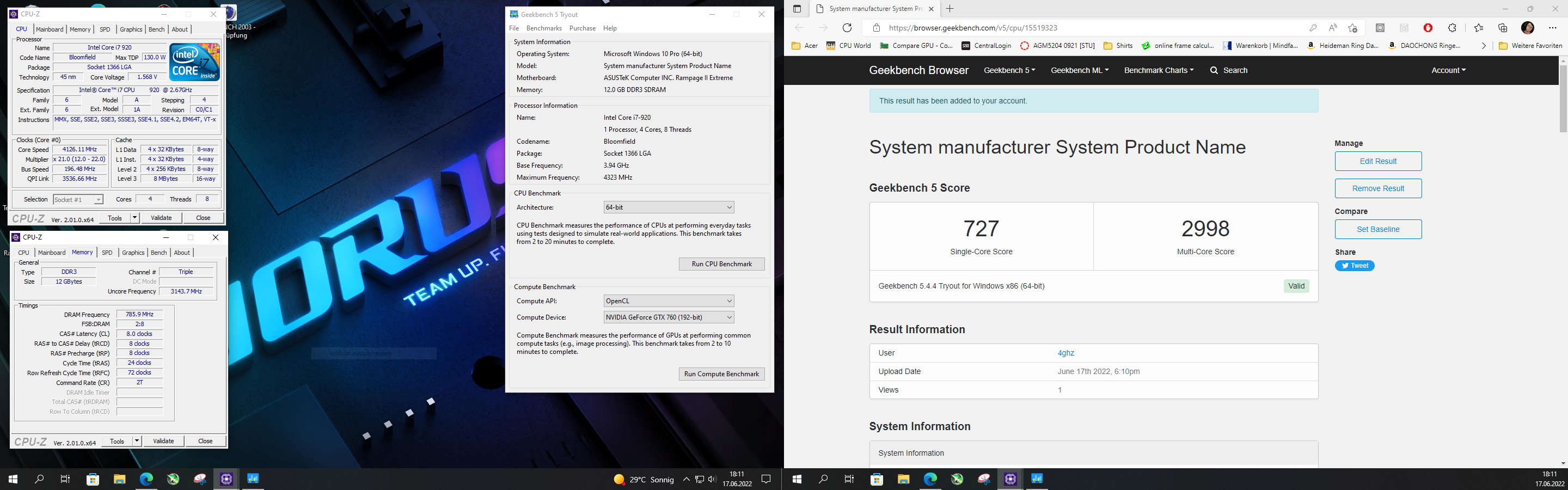Open the Benchmark Charts dropdown
Screen dimensions: 1568x490
pos(1159,71)
